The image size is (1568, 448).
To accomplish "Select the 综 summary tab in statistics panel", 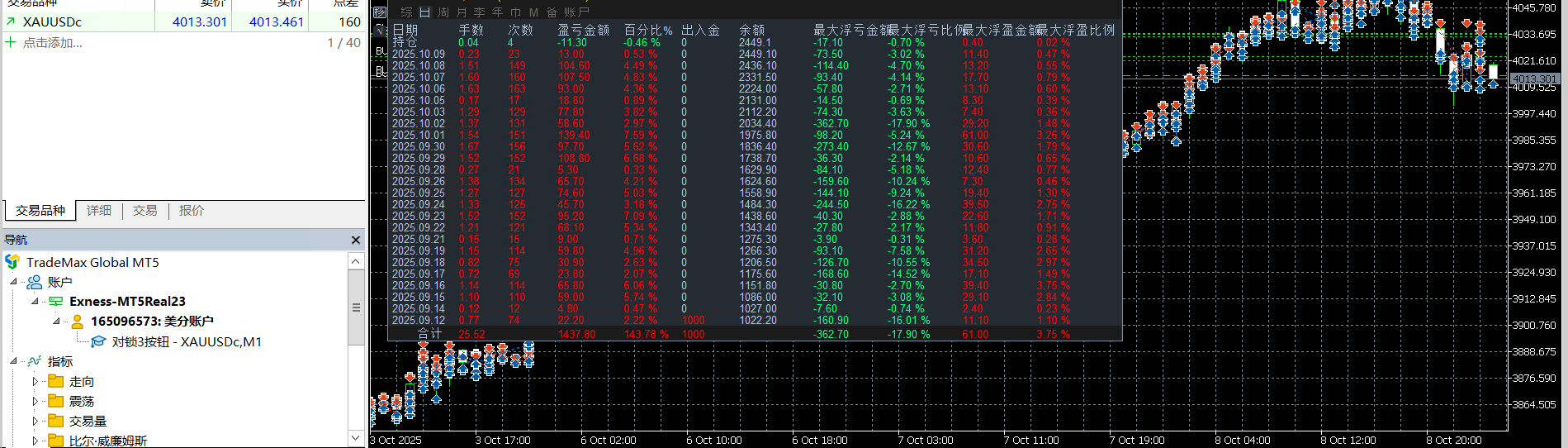I will [406, 12].
